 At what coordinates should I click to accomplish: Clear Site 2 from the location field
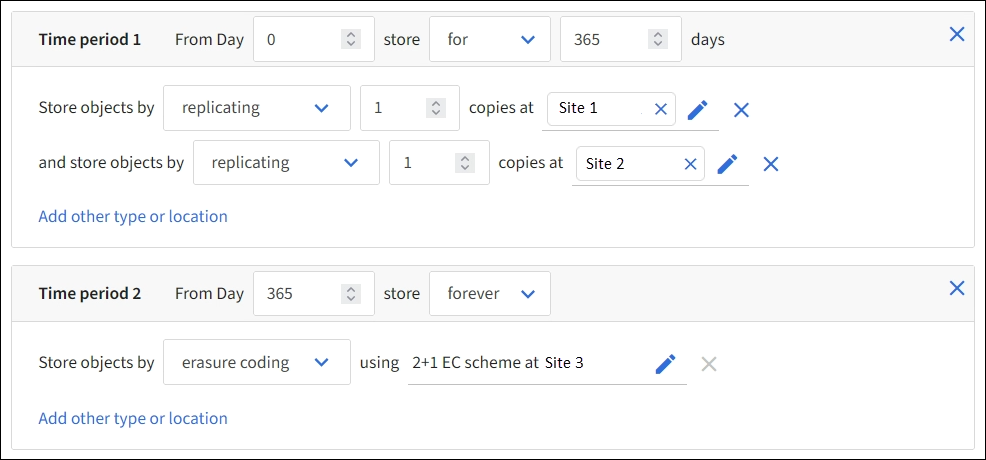(690, 164)
